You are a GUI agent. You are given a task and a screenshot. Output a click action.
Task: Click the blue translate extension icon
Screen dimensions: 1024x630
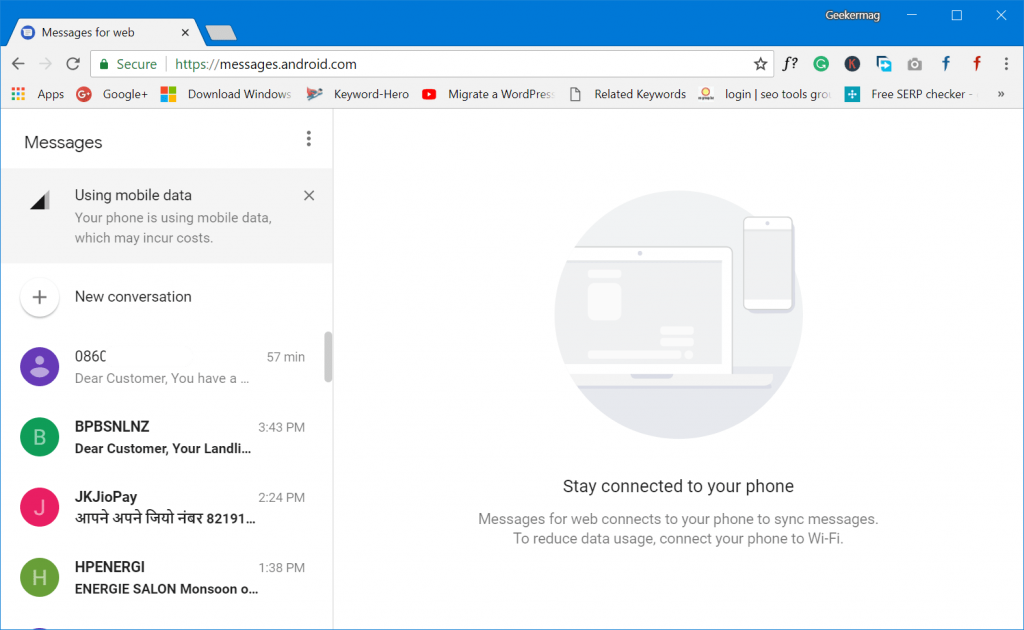click(x=884, y=63)
